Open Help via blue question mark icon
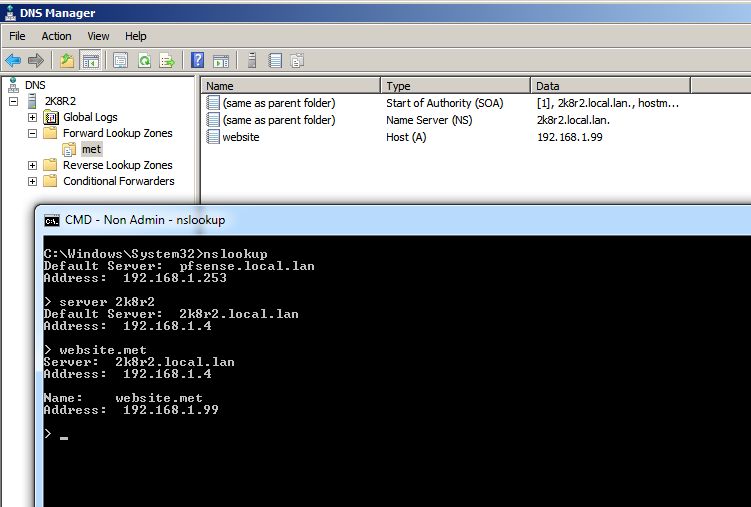This screenshot has height=507, width=751. click(x=198, y=61)
